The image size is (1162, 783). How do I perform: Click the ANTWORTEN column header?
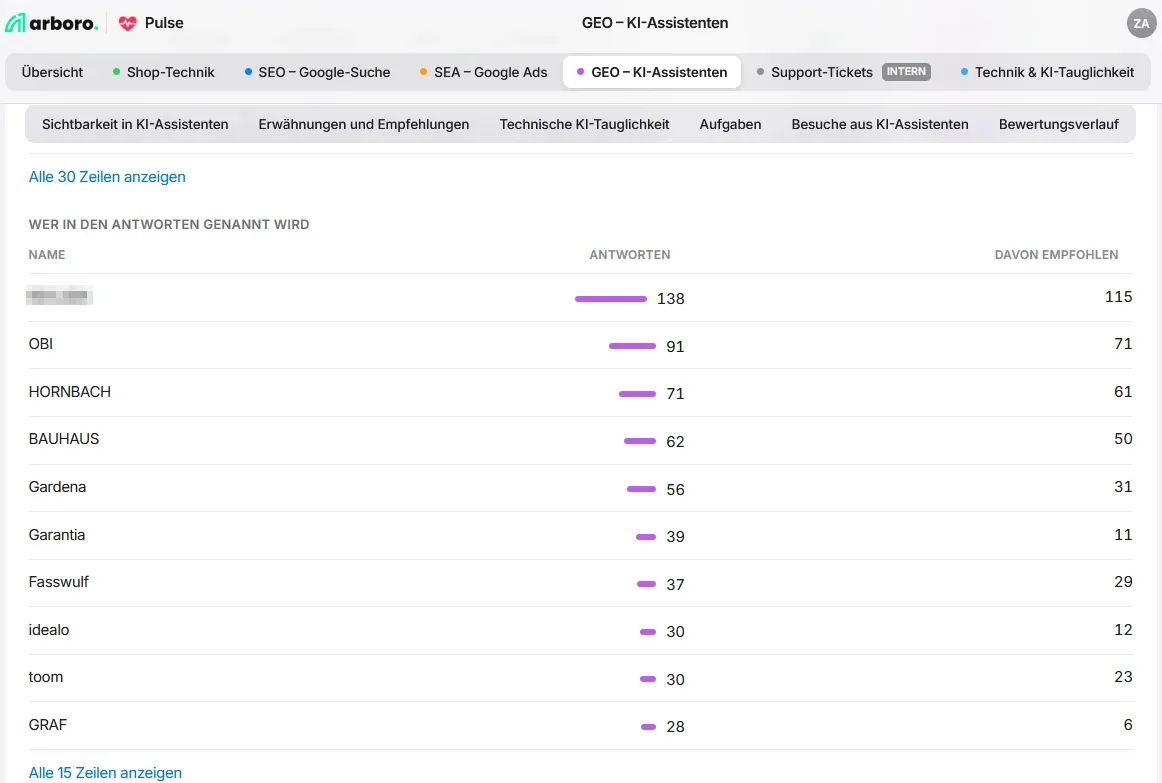pos(630,255)
